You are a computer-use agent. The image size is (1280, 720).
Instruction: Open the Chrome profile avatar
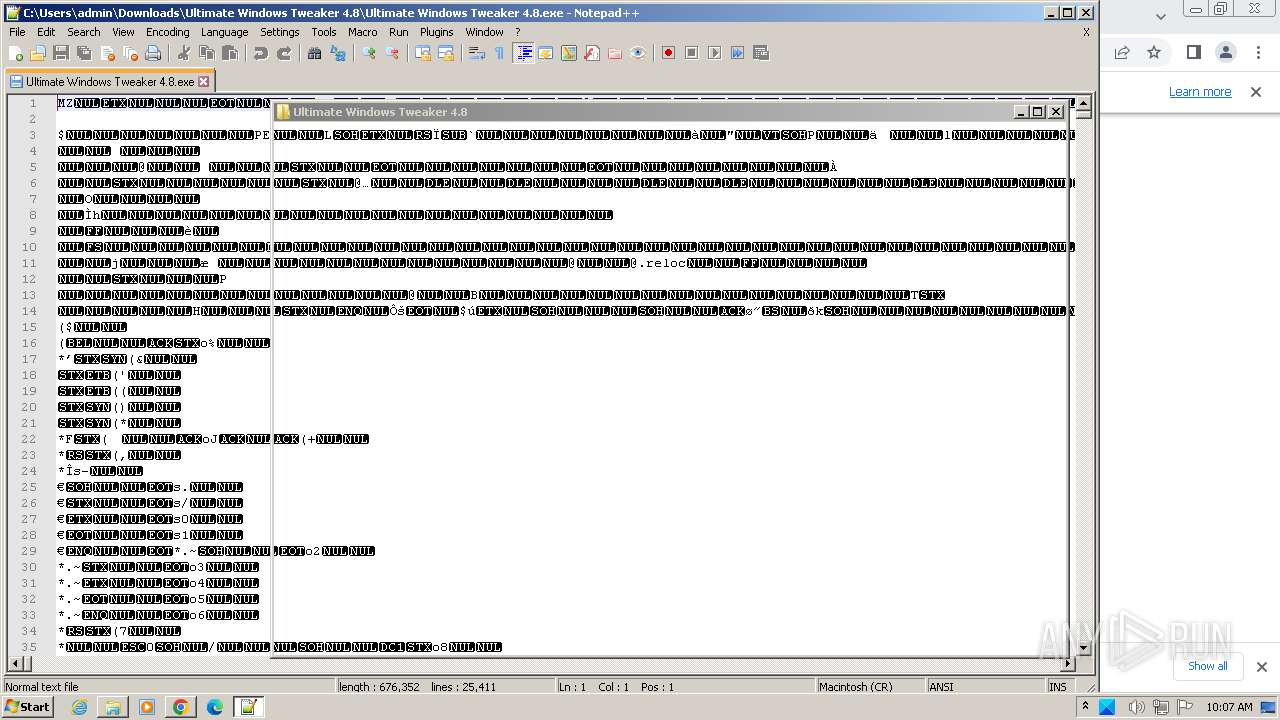pos(1226,52)
